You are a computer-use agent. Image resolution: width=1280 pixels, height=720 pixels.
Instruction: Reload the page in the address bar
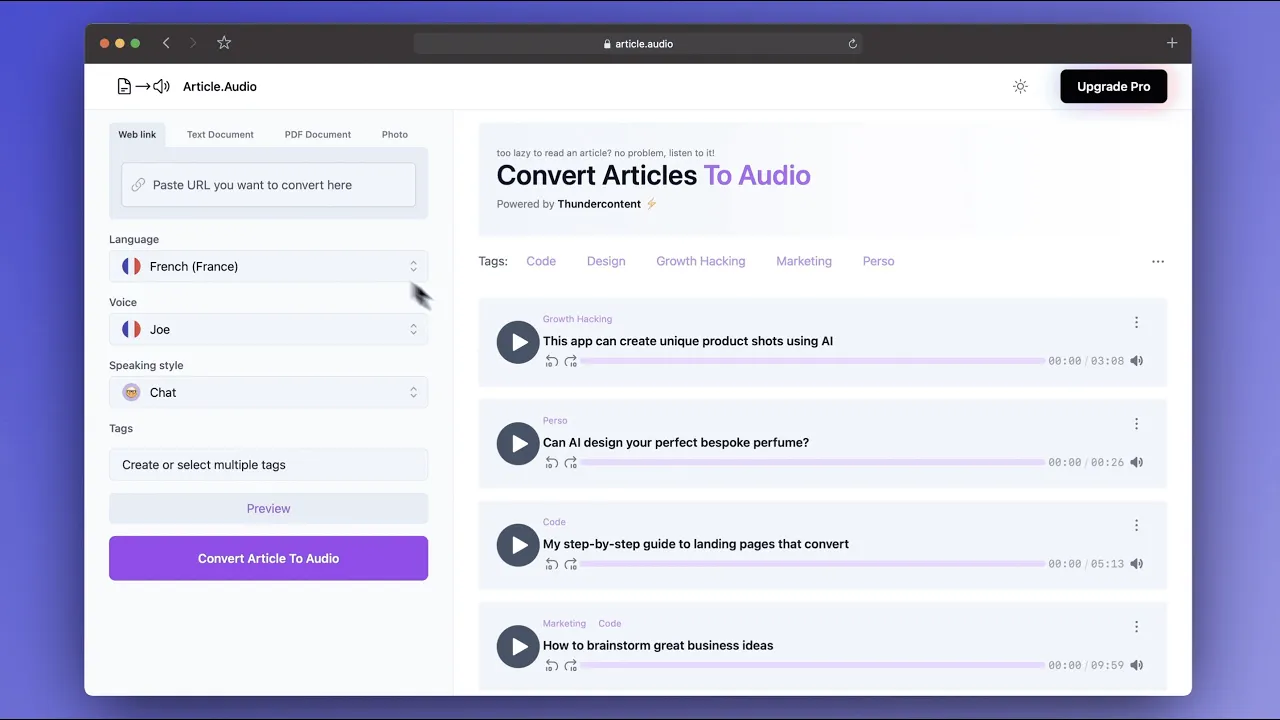coord(852,44)
